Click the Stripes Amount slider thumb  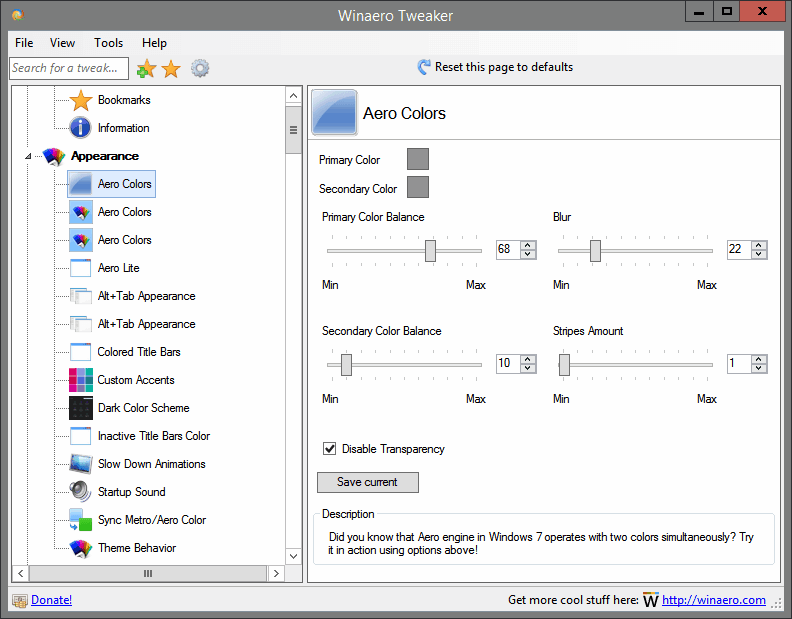click(x=564, y=365)
